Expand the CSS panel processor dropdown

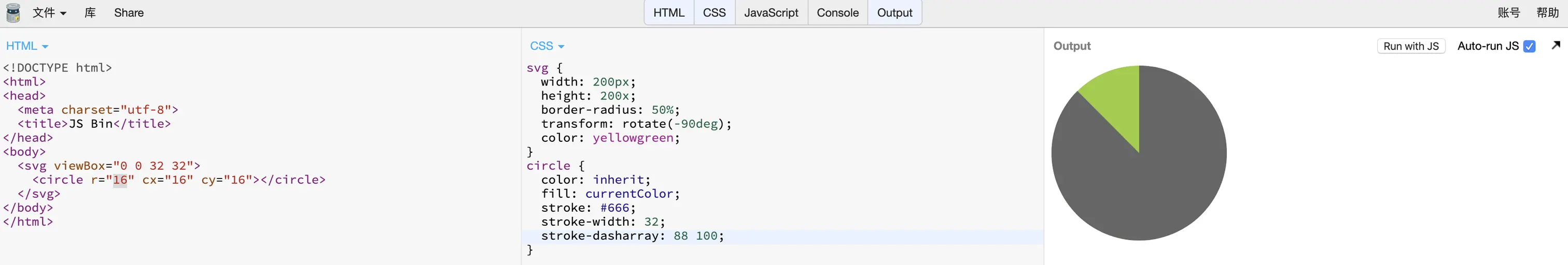coord(547,46)
